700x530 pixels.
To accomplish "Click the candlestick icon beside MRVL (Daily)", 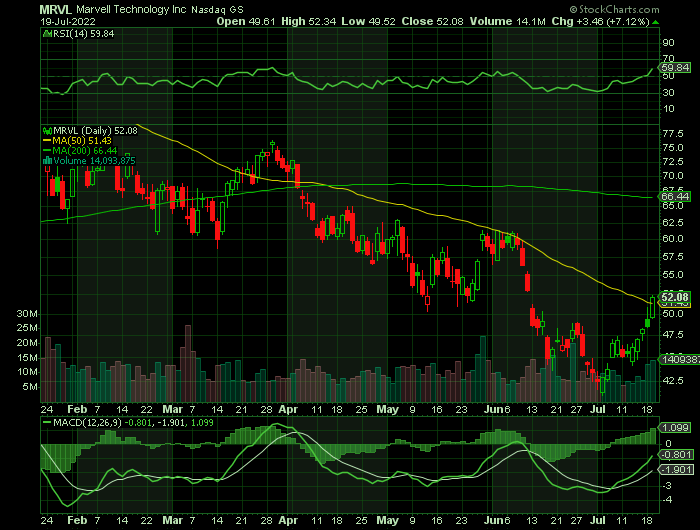I will click(47, 131).
